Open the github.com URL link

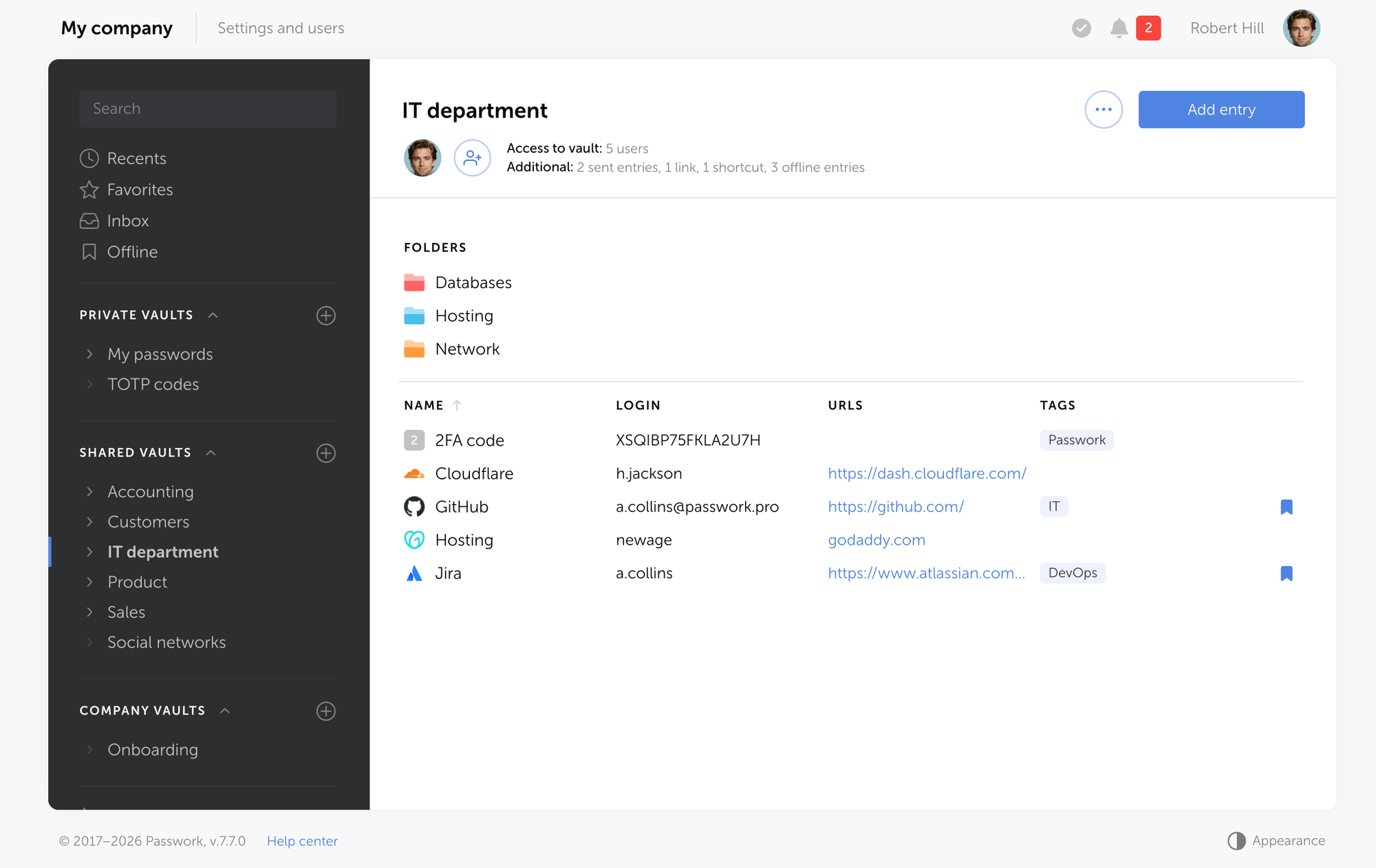pyautogui.click(x=896, y=507)
